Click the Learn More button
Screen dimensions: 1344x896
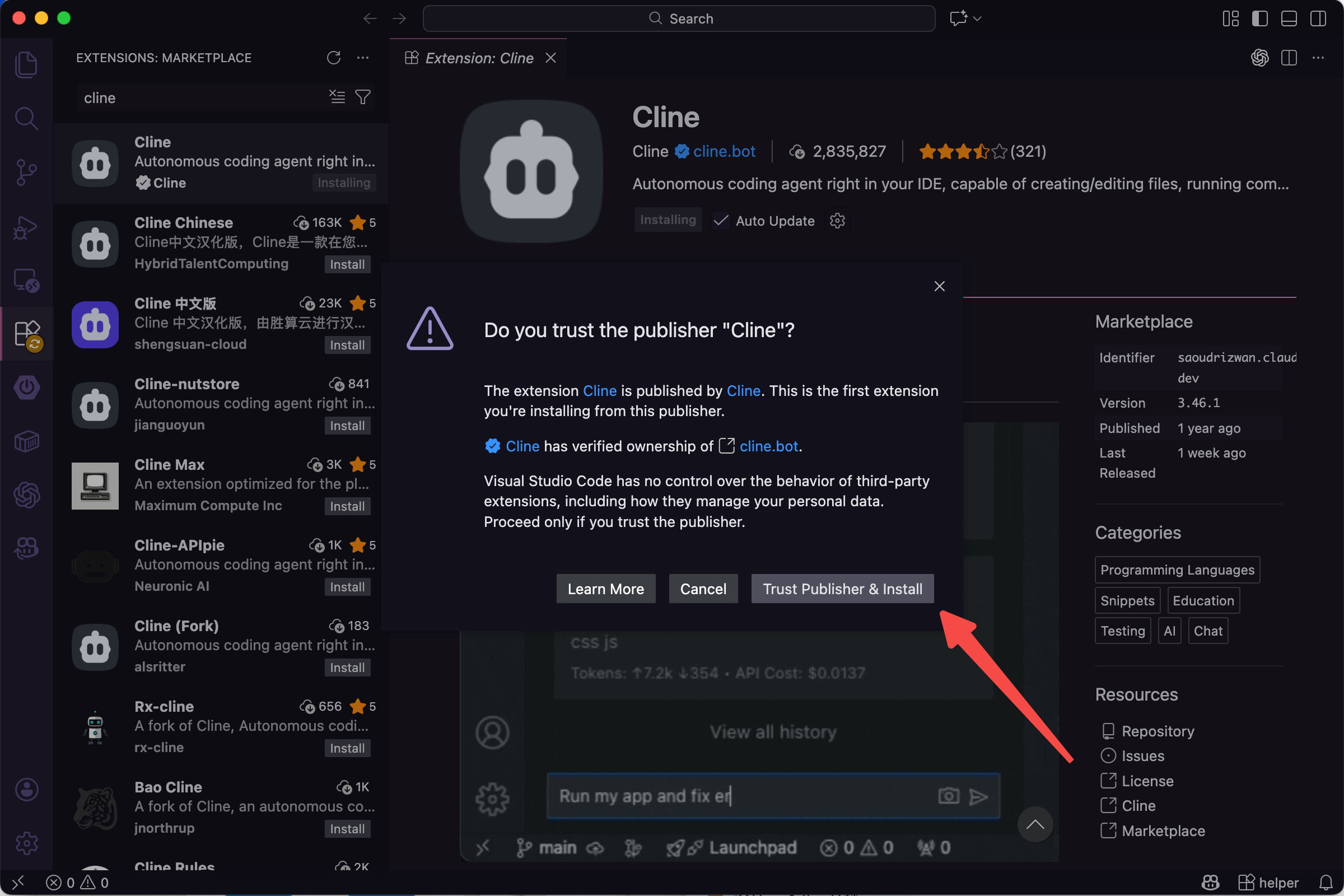606,589
